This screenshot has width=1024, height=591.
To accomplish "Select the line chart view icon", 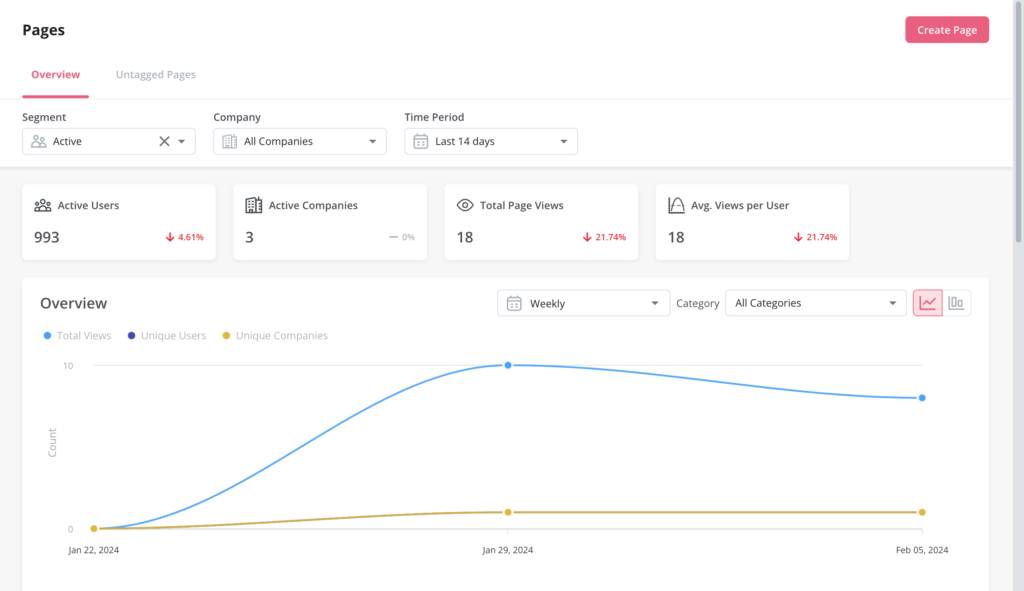I will pyautogui.click(x=926, y=302).
